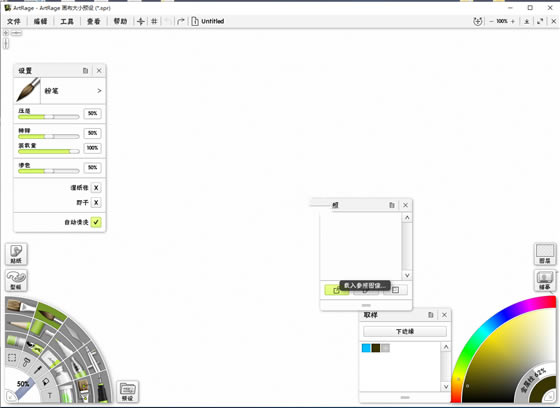
Task: Close the reference image panel
Action: coord(405,205)
